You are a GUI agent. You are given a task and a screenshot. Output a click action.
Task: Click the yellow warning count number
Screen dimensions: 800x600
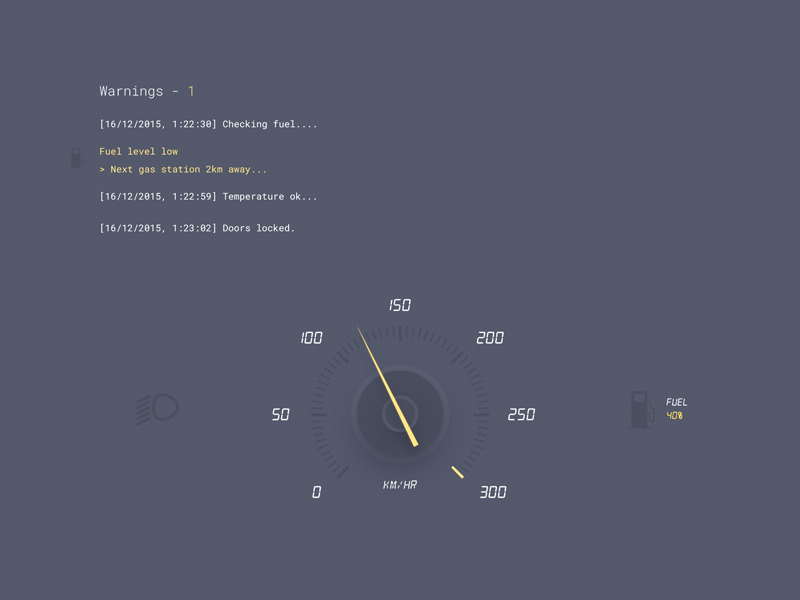[191, 91]
